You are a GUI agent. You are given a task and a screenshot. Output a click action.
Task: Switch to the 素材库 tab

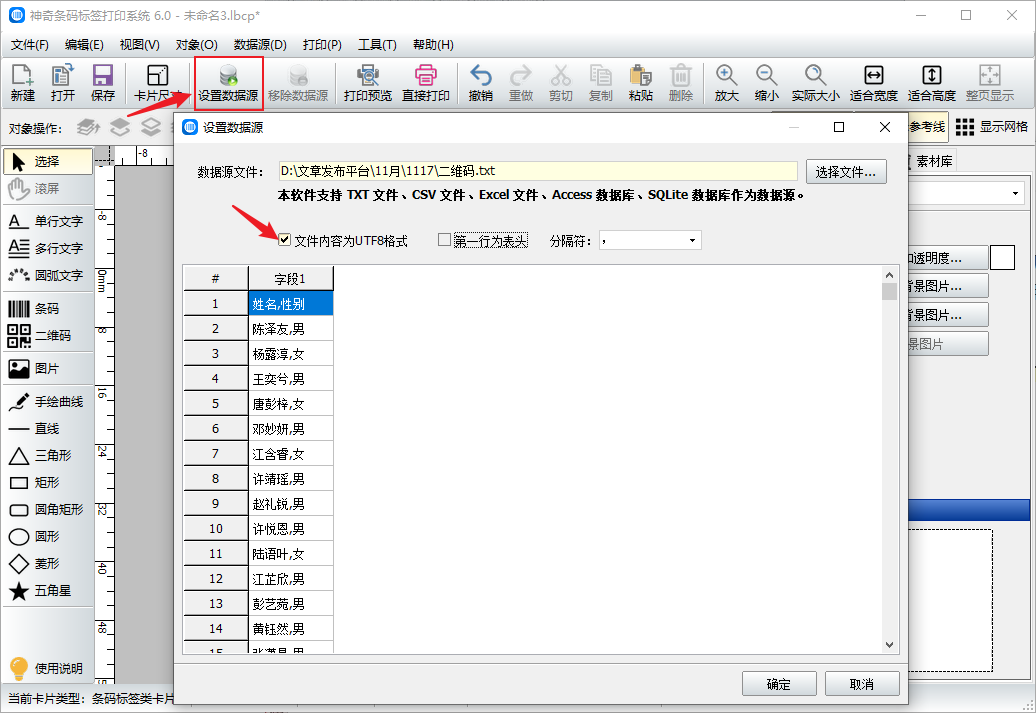(933, 161)
